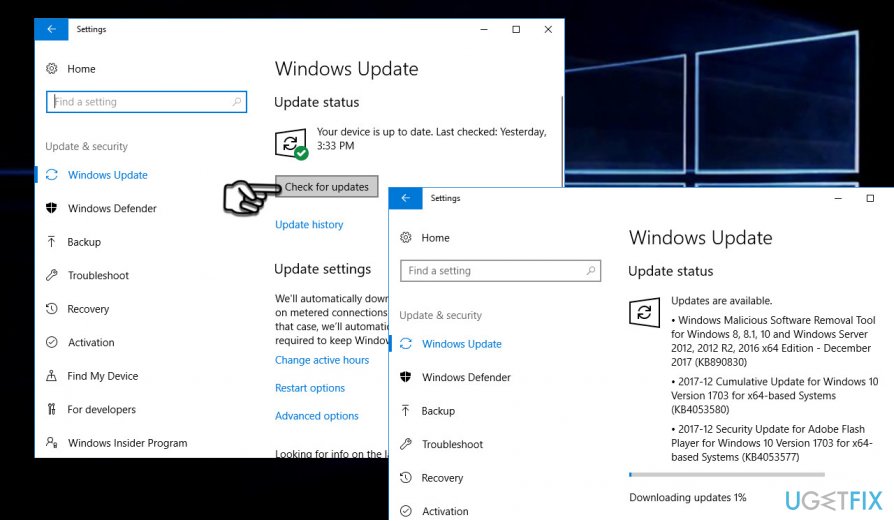The height and width of the screenshot is (521, 894).
Task: Click the Find a setting box in the rear window
Action: click(x=147, y=101)
